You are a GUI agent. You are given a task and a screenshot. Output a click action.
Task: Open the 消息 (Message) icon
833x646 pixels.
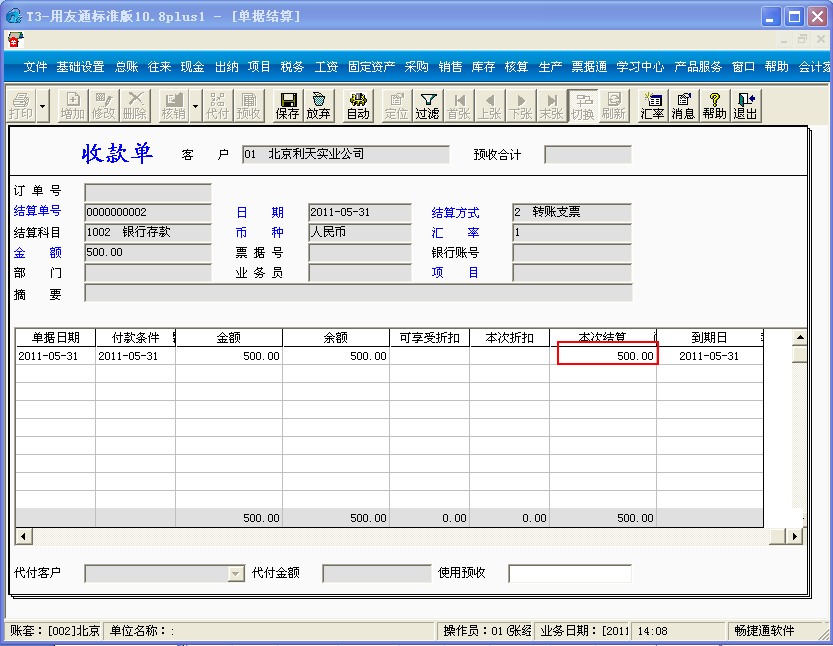[x=684, y=106]
